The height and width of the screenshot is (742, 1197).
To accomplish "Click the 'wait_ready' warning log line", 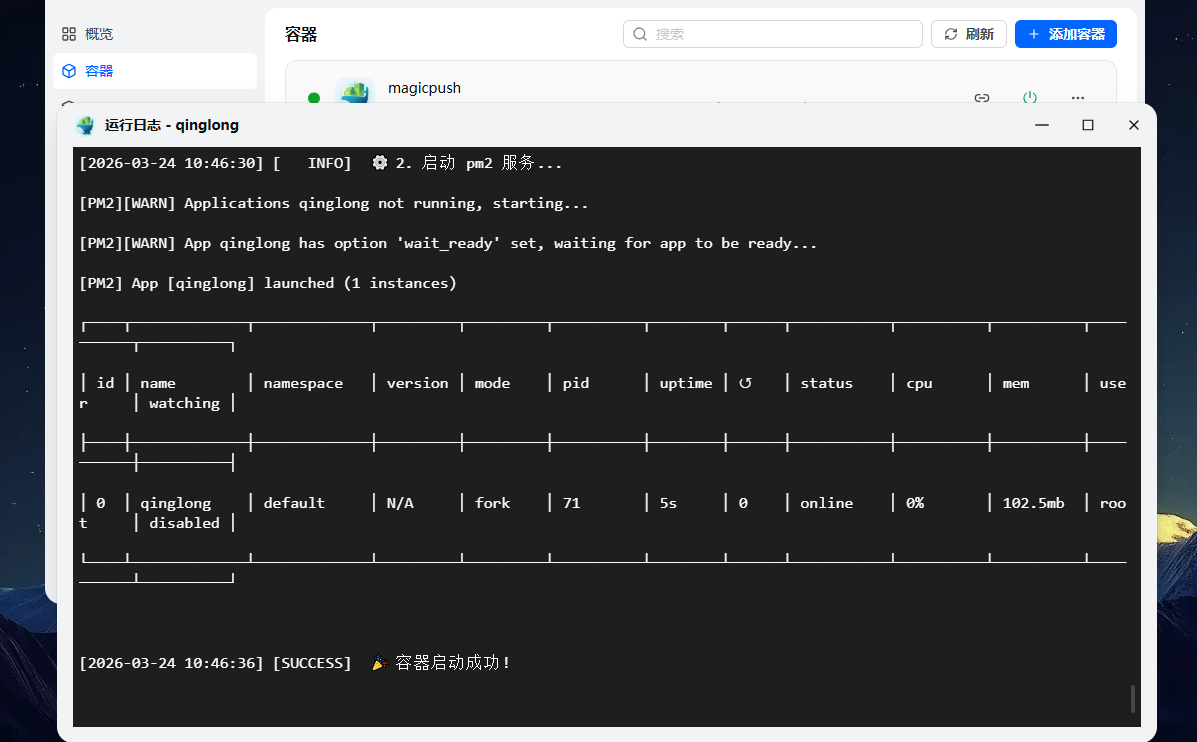I will click(x=448, y=244).
